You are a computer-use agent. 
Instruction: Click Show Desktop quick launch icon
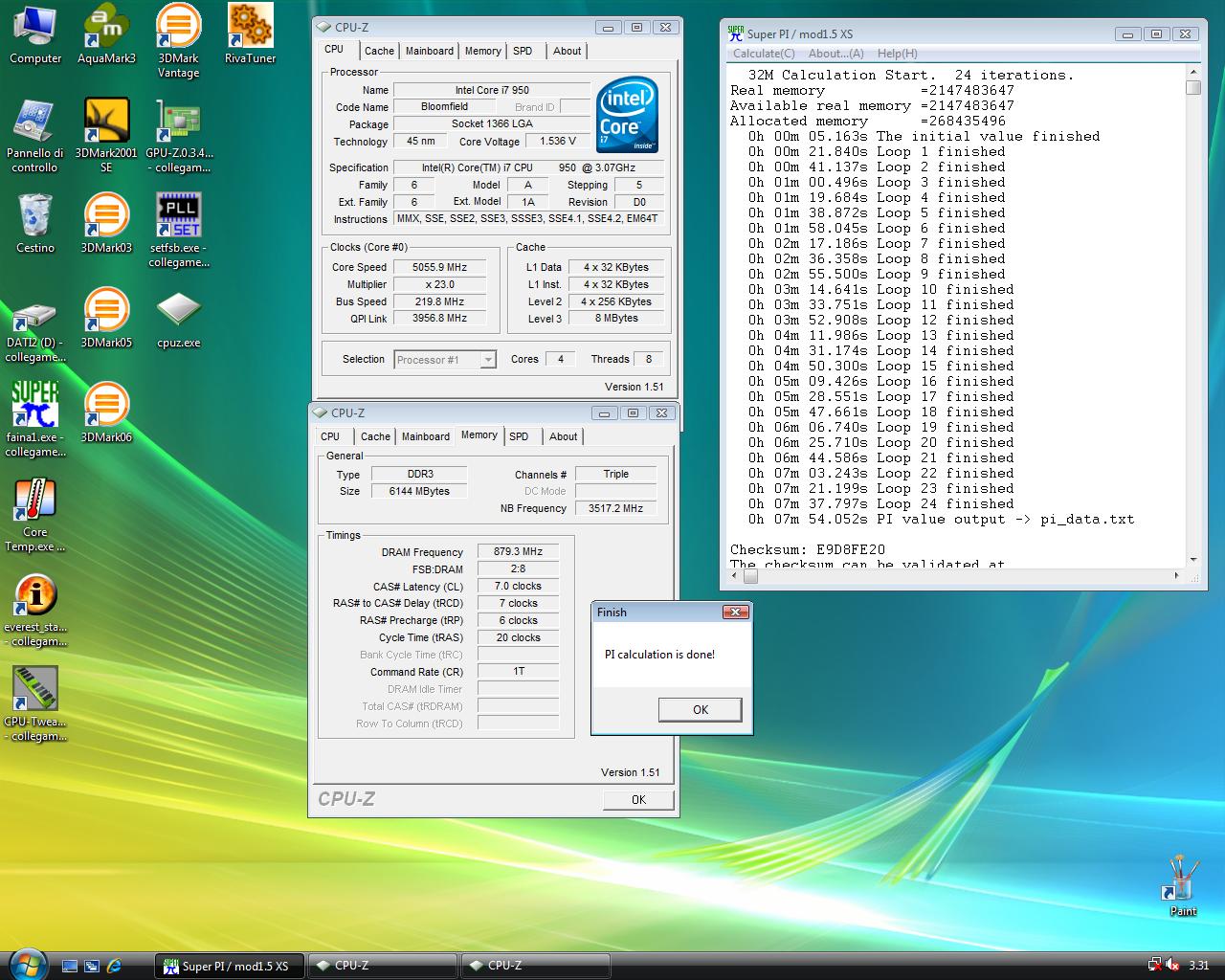point(69,967)
